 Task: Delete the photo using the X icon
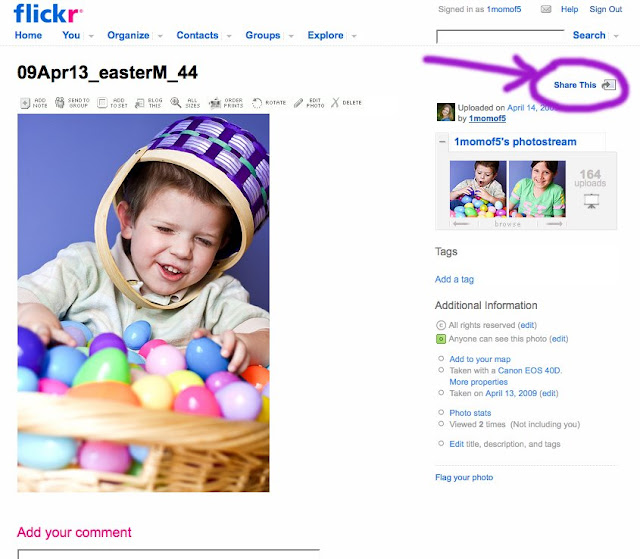click(x=335, y=102)
